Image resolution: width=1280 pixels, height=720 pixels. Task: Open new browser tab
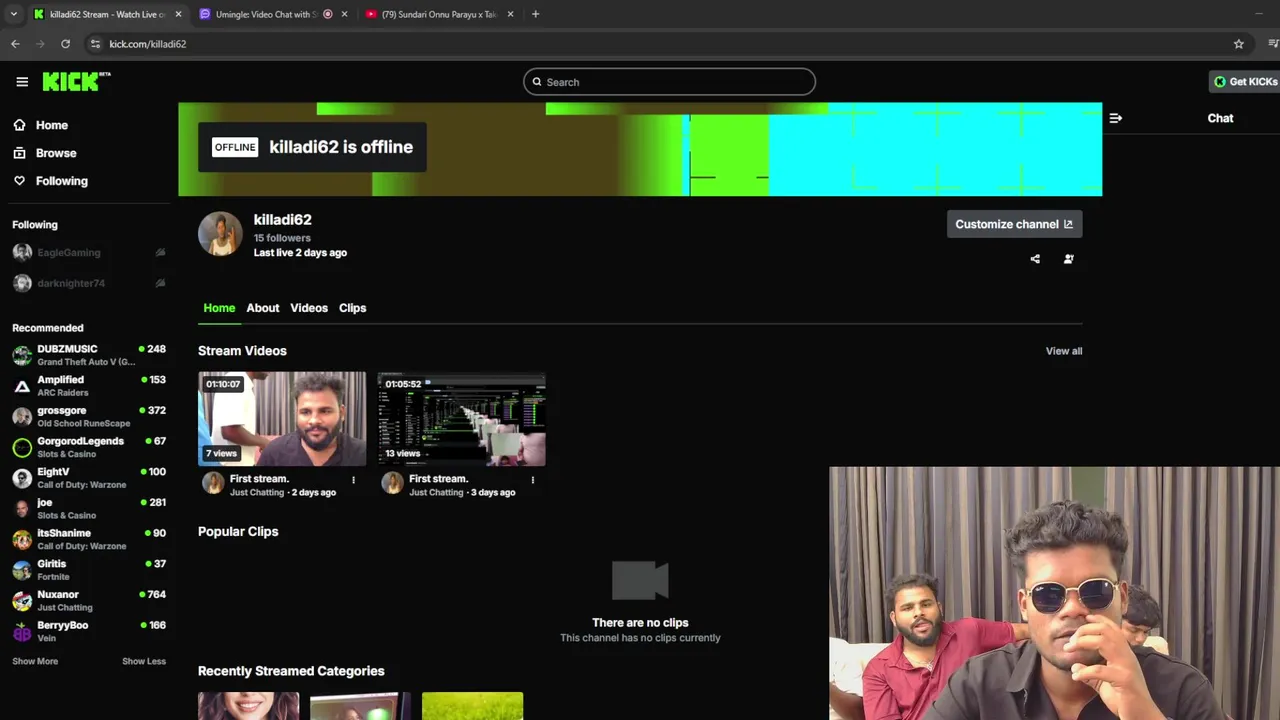[535, 14]
